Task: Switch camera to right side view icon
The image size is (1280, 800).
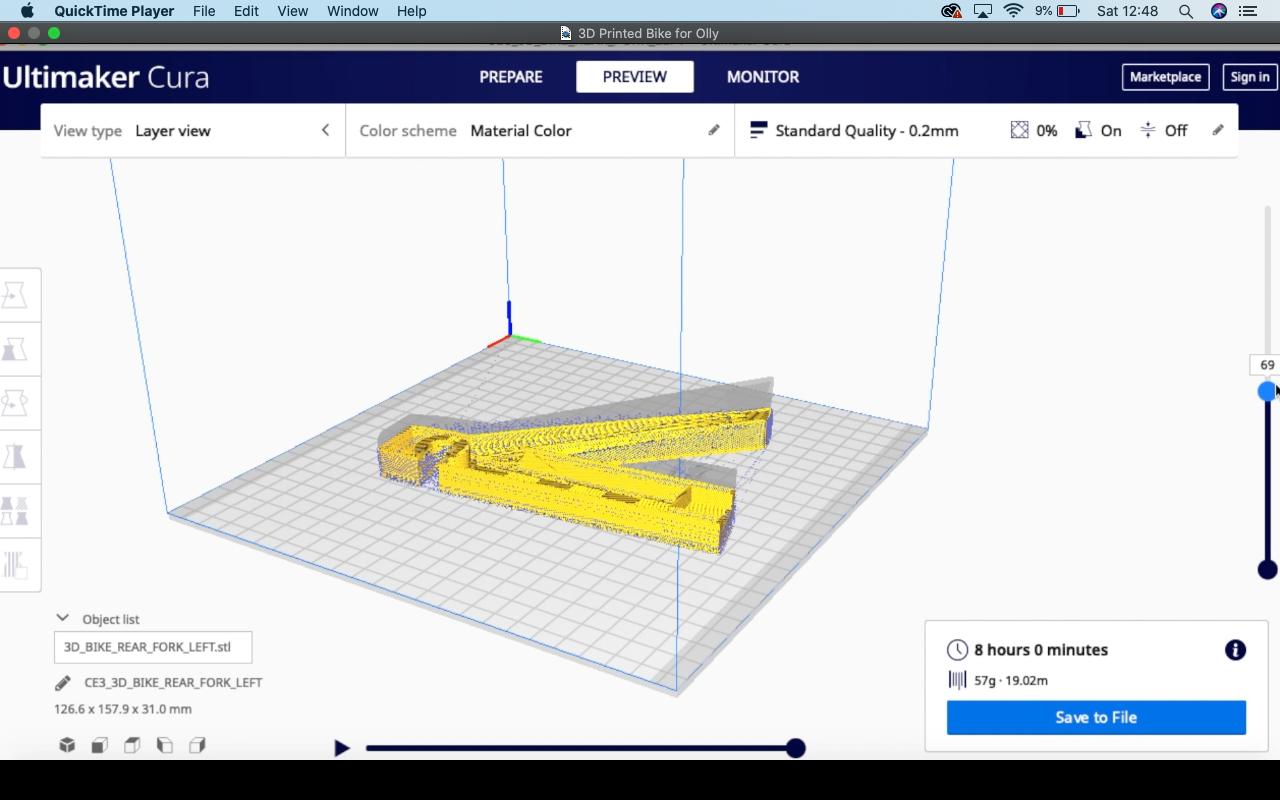Action: (197, 745)
